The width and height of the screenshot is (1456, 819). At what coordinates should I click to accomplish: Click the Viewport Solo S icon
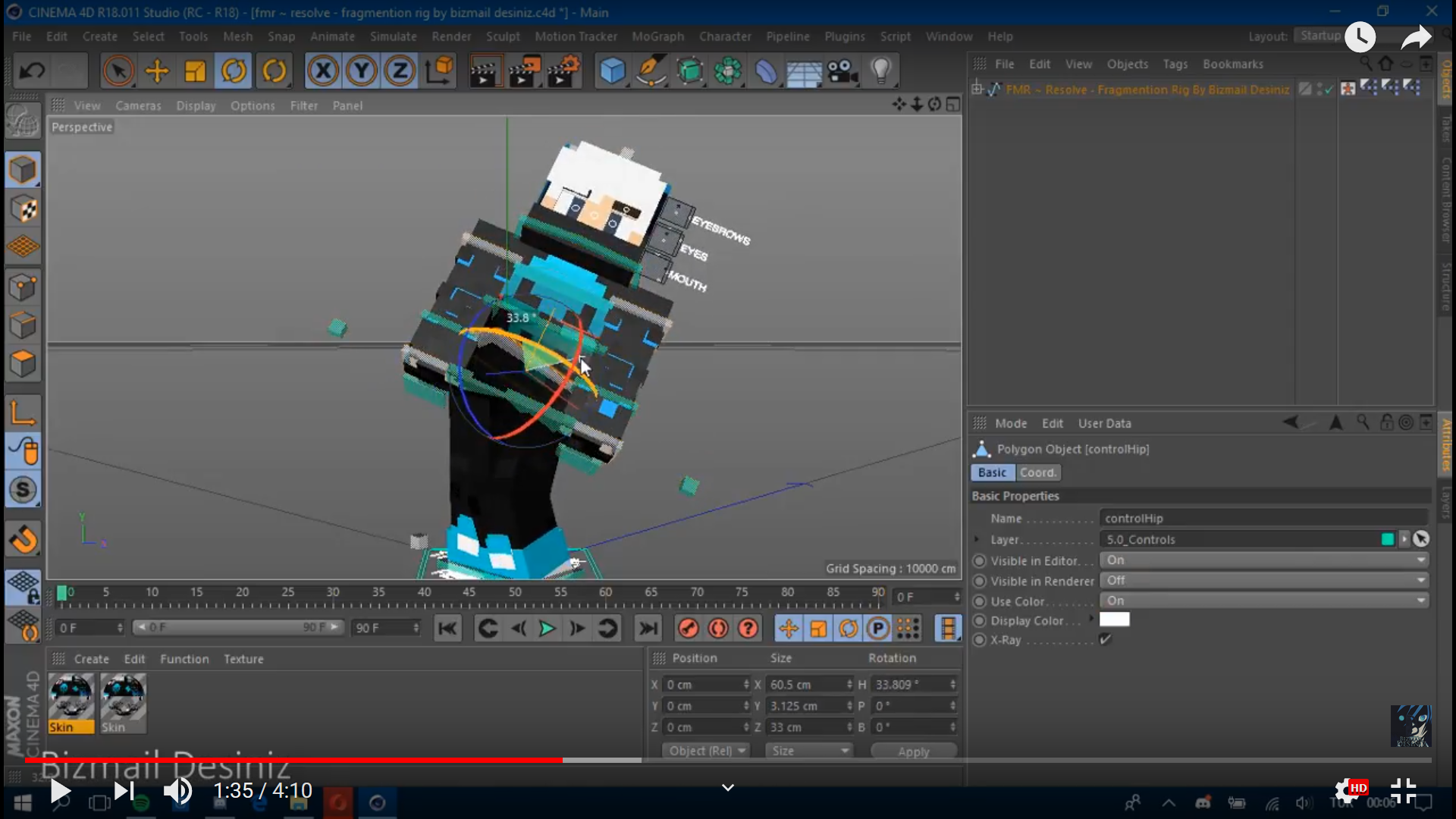(x=23, y=491)
